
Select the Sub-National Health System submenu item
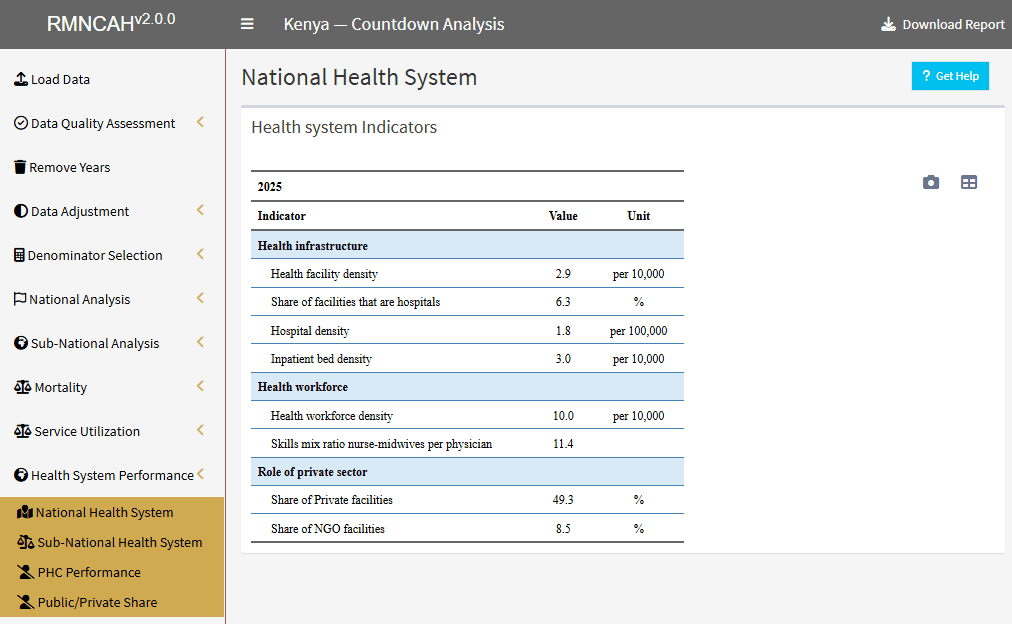click(112, 542)
